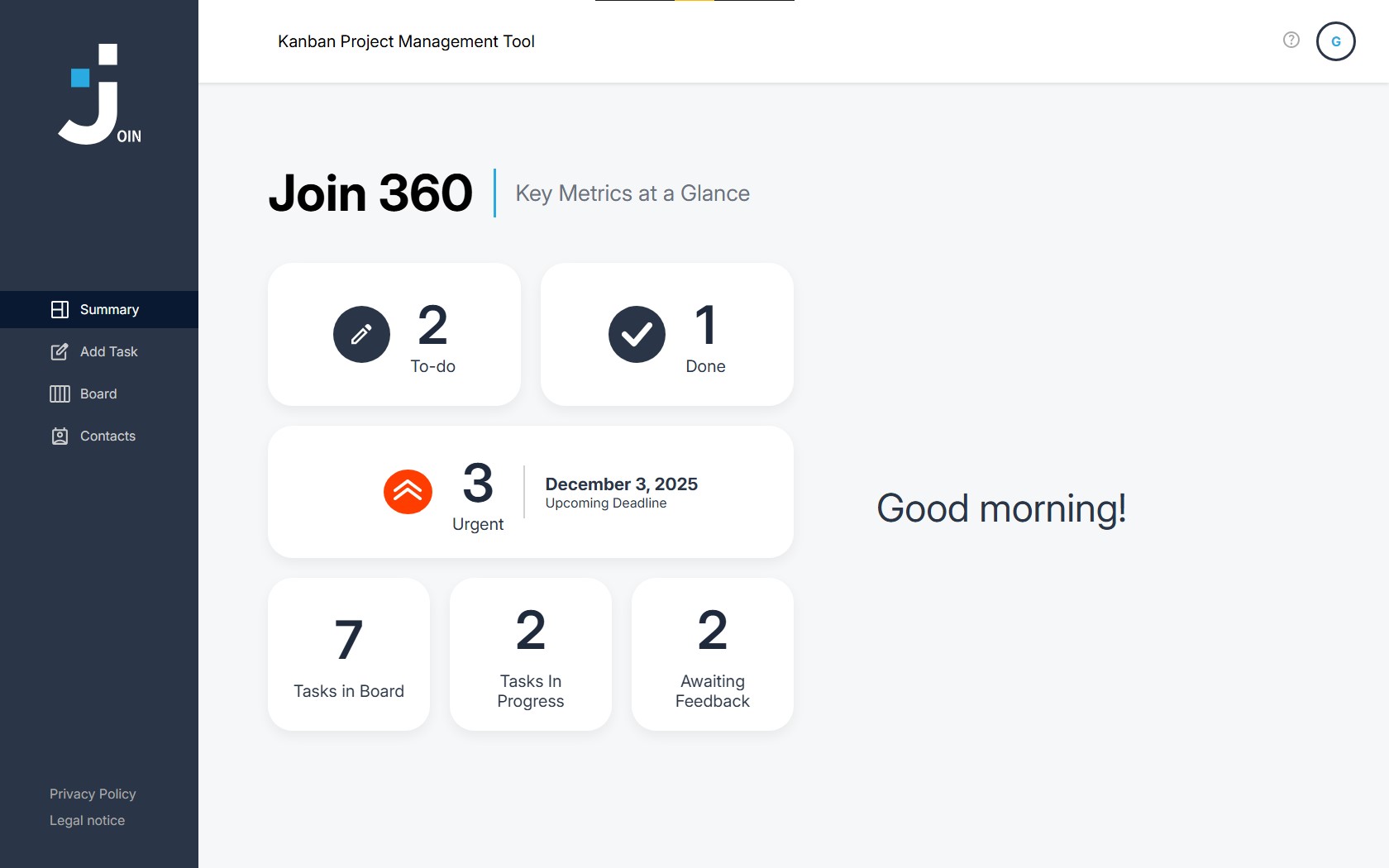The width and height of the screenshot is (1389, 868).
Task: Click the checkmark icon on the Done card
Action: [x=637, y=334]
